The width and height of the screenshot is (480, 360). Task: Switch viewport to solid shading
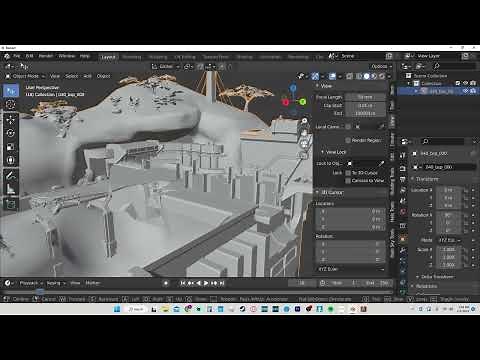(366, 76)
